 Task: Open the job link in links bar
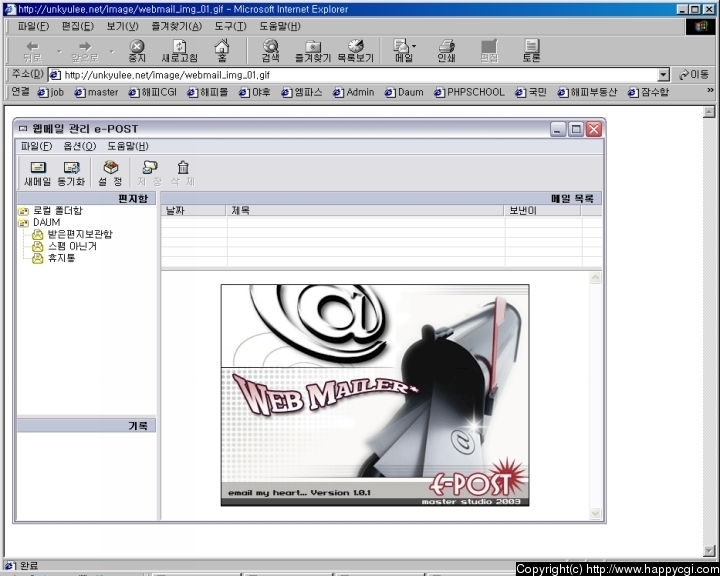tap(51, 92)
